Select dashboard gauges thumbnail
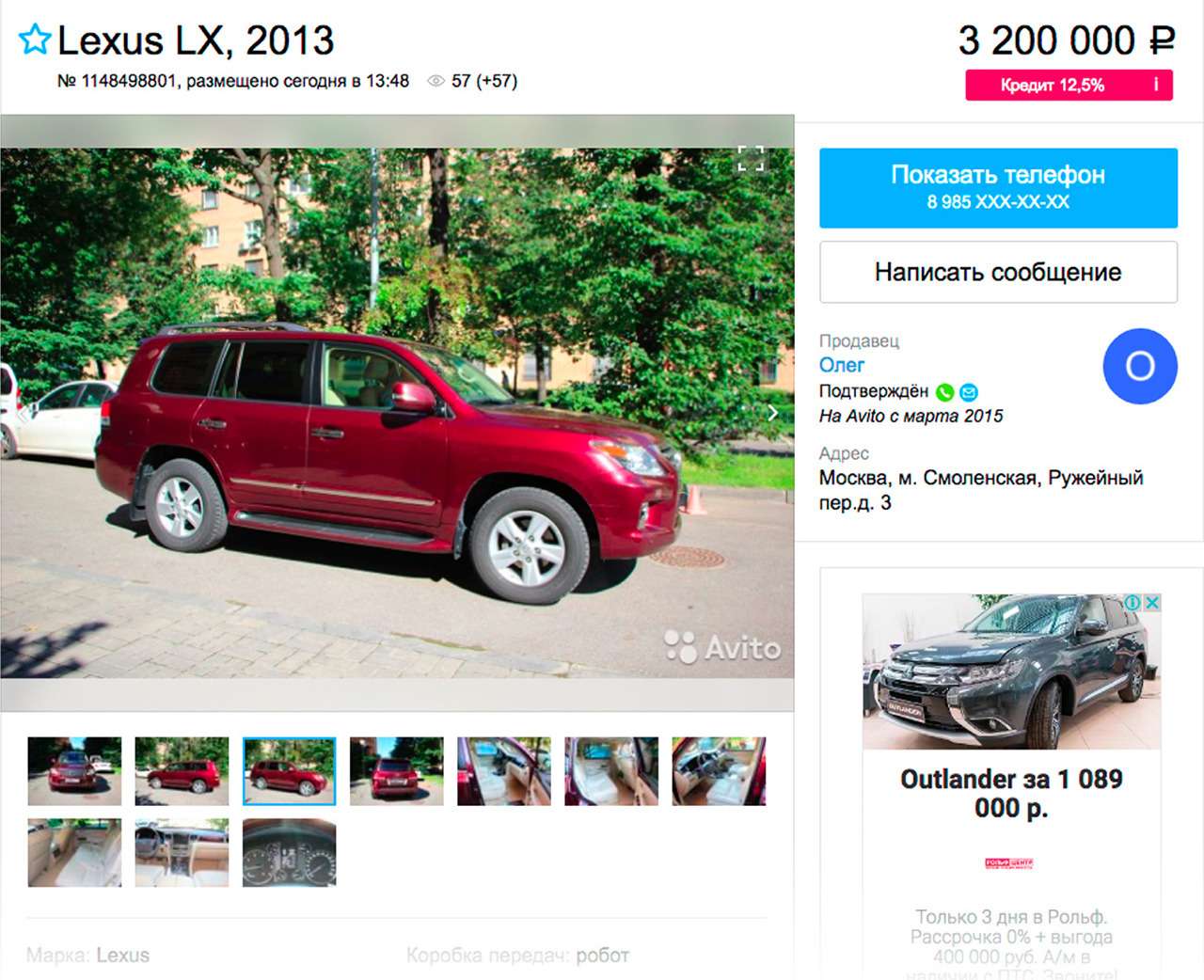 click(289, 853)
